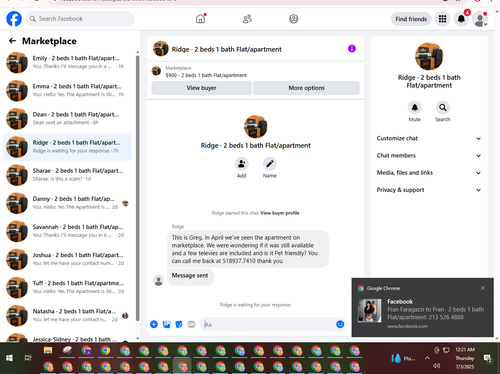Click the Message sent bubble

[x=190, y=277]
